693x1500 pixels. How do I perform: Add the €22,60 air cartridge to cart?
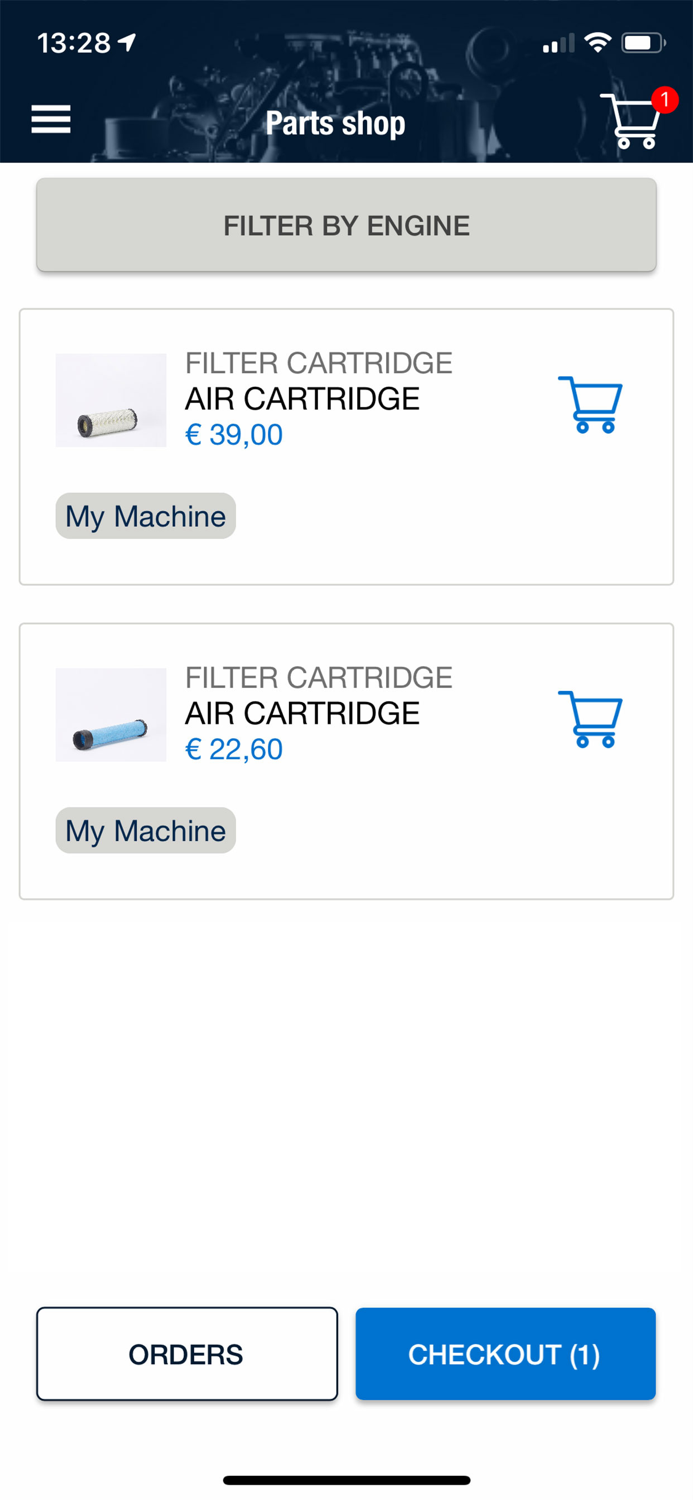point(590,718)
